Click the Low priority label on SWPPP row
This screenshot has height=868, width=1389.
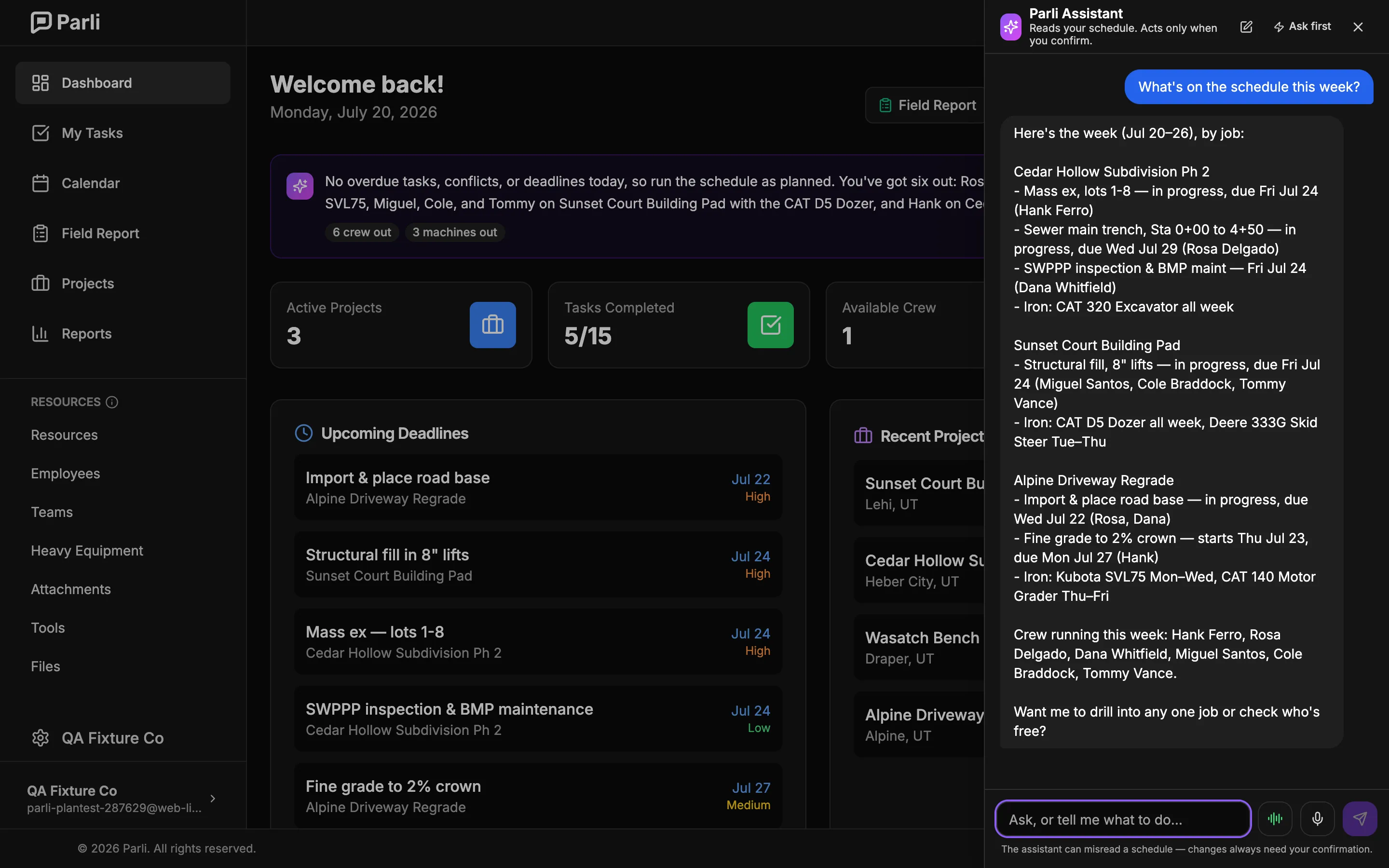pos(759,728)
